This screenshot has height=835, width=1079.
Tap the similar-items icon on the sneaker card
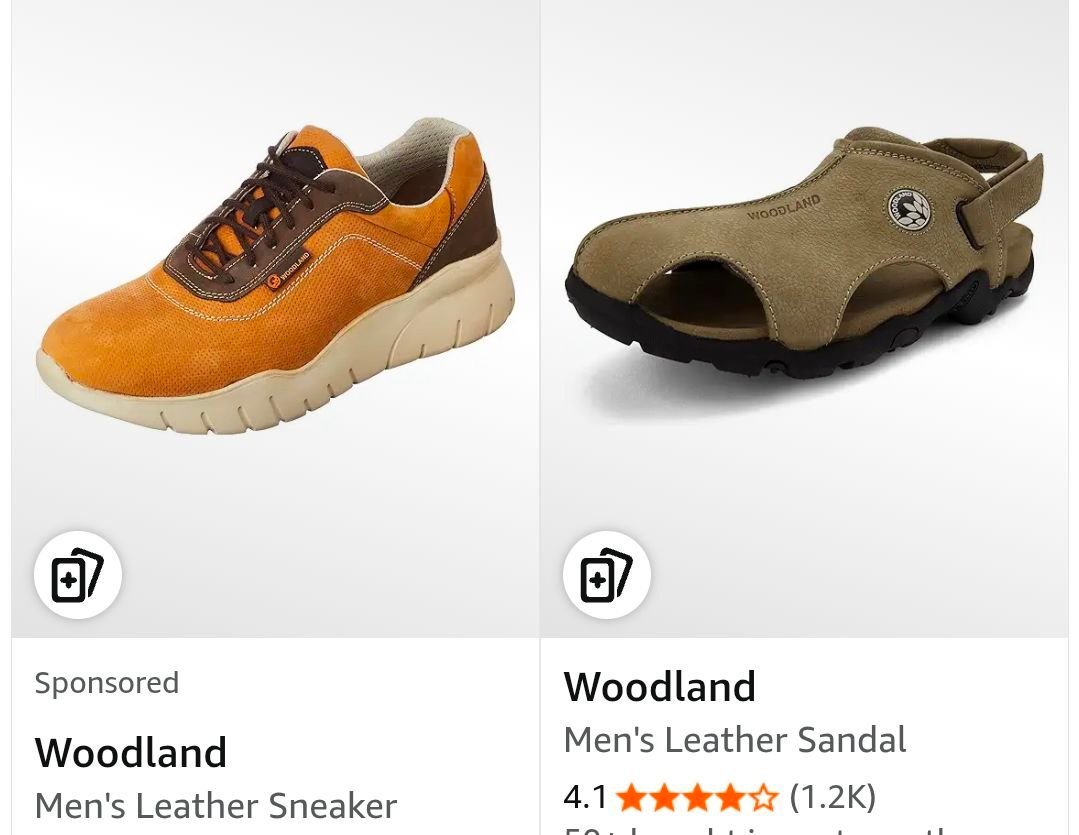[x=78, y=575]
